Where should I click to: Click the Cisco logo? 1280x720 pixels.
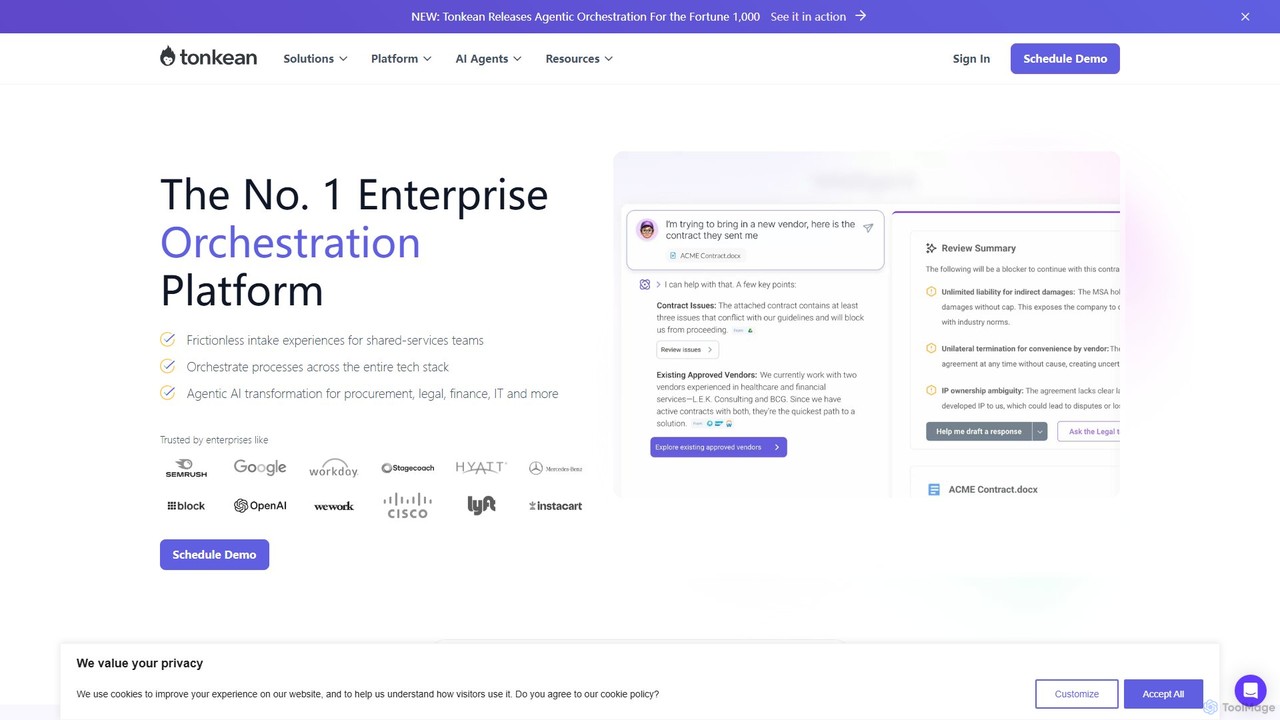[x=407, y=505]
